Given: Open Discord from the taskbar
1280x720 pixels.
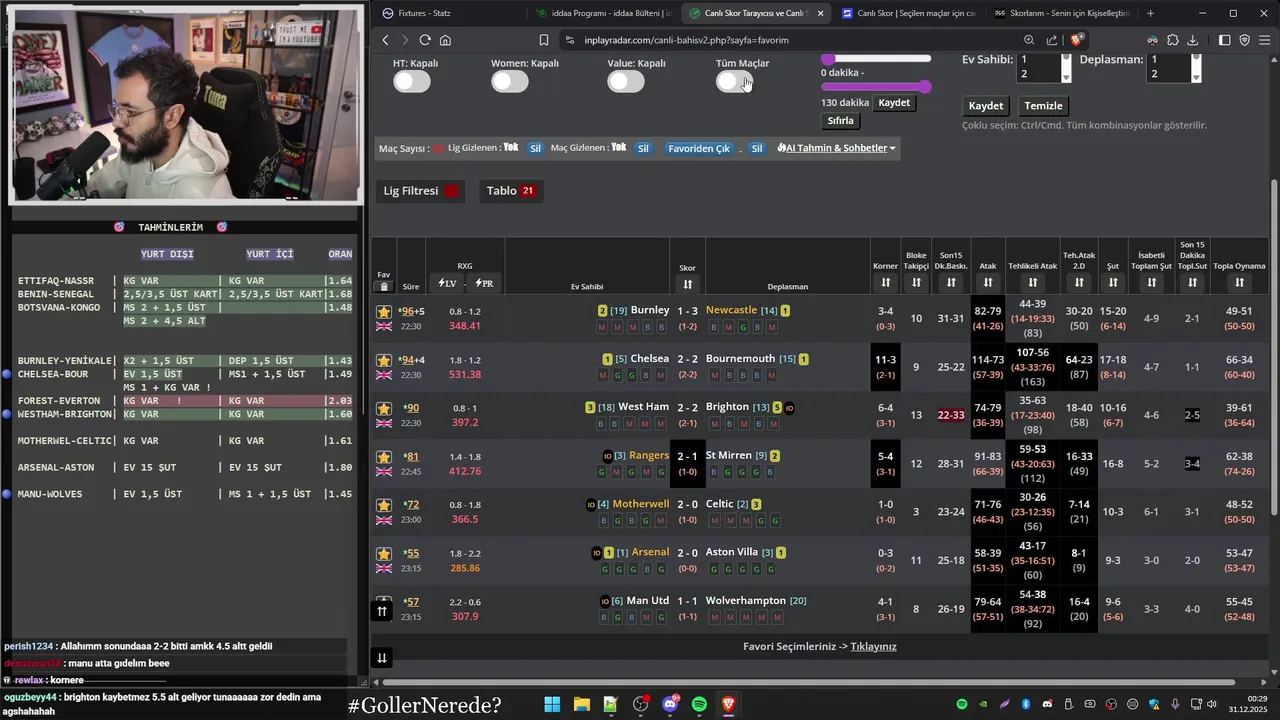Looking at the screenshot, I should [x=670, y=704].
